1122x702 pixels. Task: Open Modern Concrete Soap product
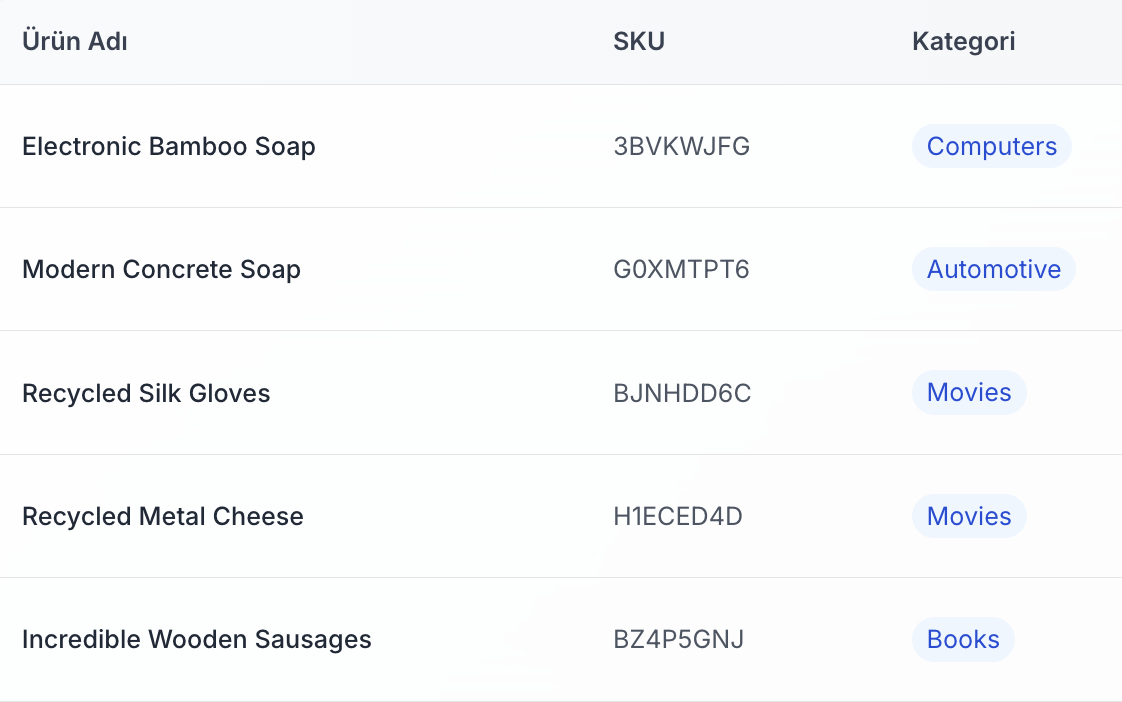[x=162, y=269]
